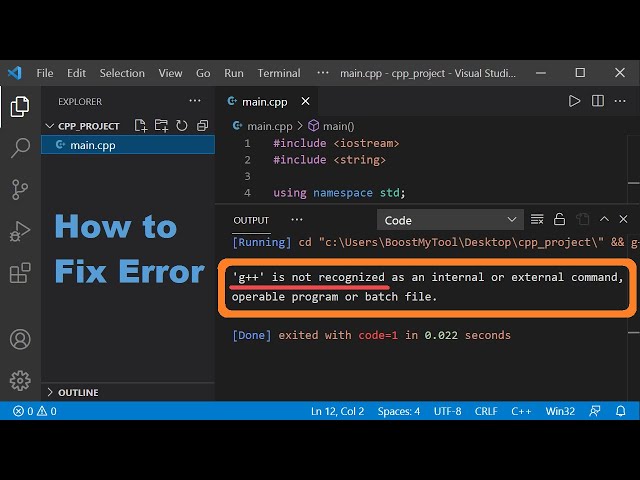Viewport: 640px width, 480px height.
Task: Open editor More Actions ellipsis
Action: pyautogui.click(x=620, y=101)
